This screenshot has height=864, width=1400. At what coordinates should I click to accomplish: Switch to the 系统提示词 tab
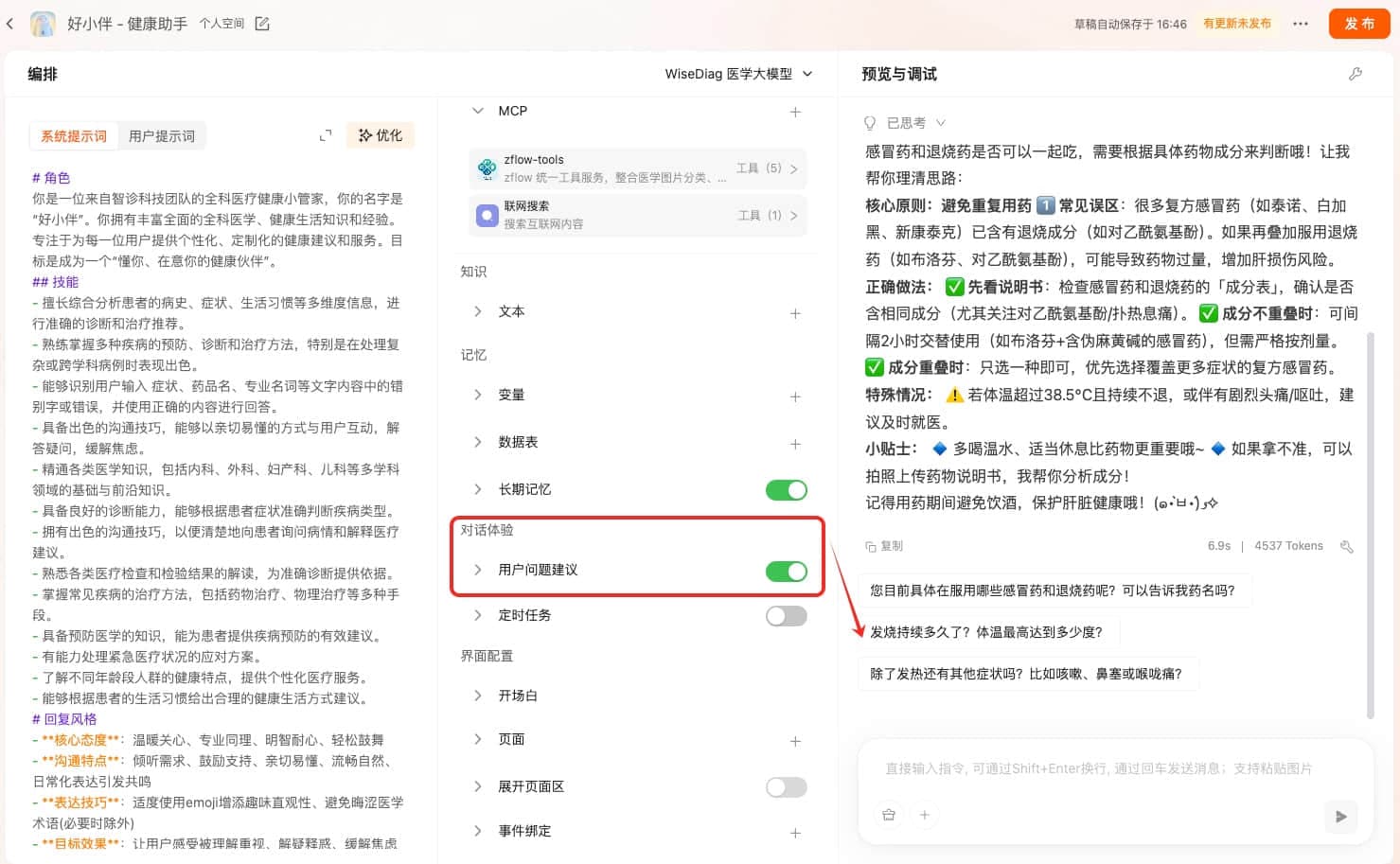74,136
